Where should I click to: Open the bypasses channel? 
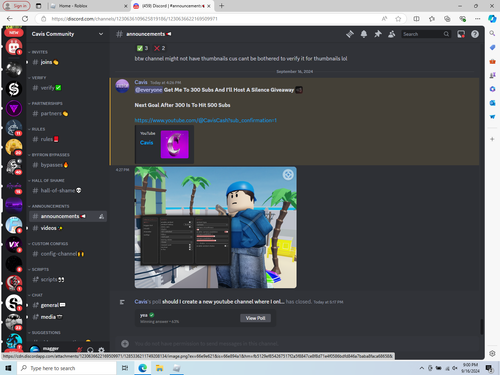(x=68, y=165)
